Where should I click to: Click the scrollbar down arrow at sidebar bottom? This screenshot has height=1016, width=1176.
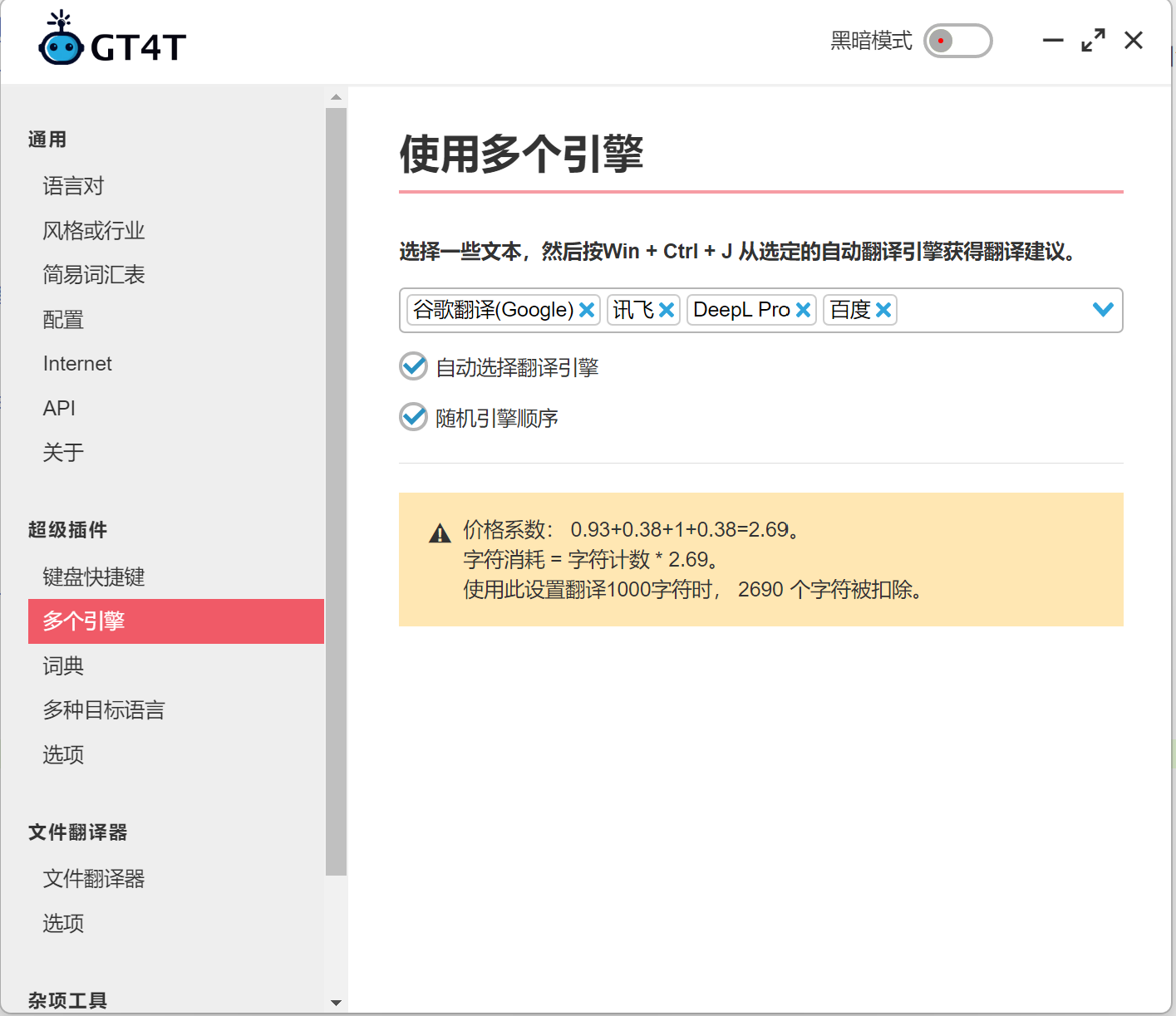coord(336,1003)
